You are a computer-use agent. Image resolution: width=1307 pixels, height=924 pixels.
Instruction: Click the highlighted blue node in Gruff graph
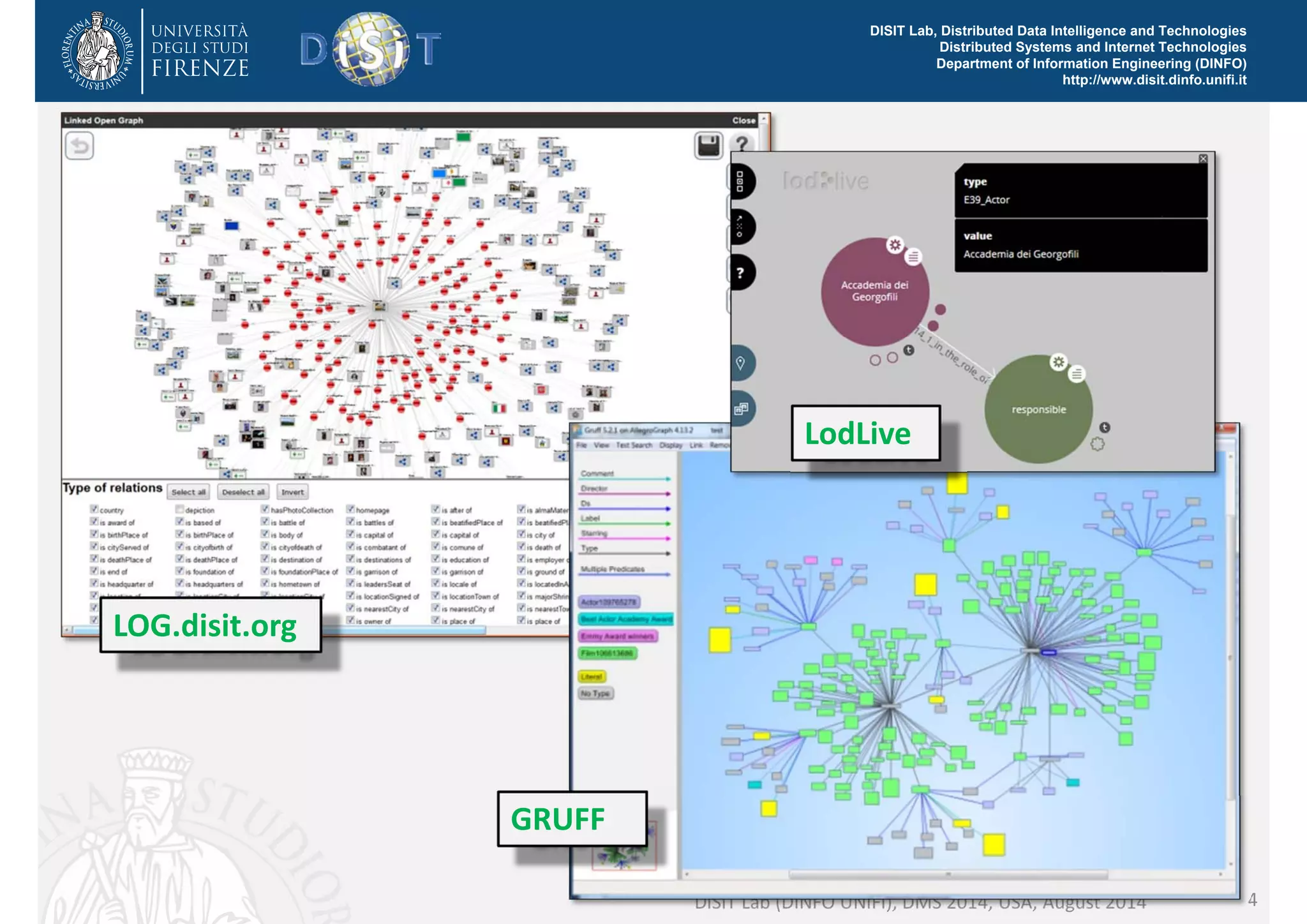coord(1049,652)
